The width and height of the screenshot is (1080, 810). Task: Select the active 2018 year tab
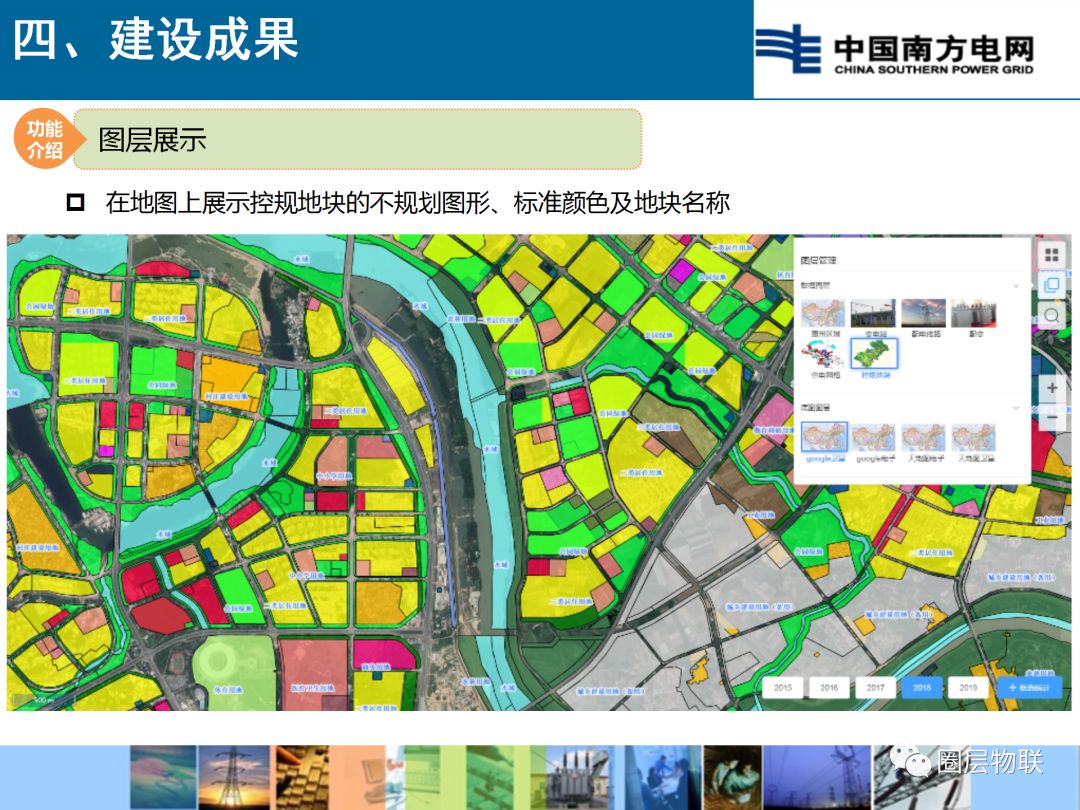click(x=922, y=687)
